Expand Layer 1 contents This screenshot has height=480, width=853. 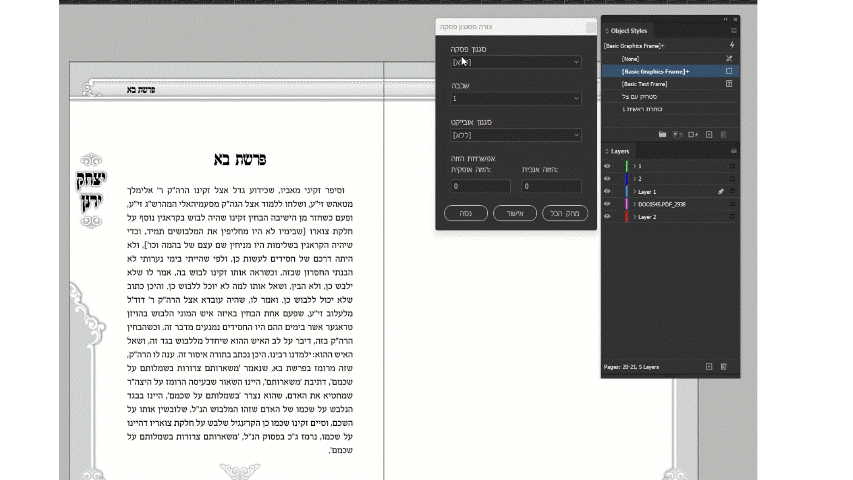(634, 192)
